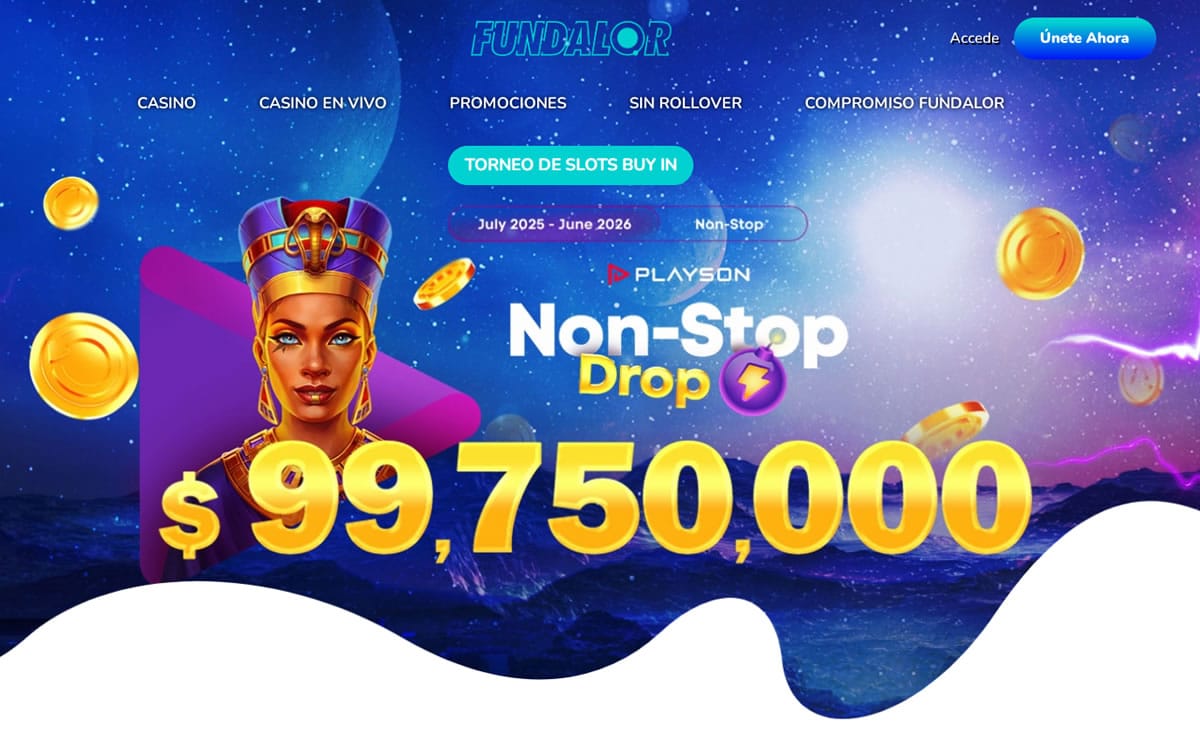Click the large gold coin at left edge
The width and height of the screenshot is (1200, 749).
pos(84,365)
